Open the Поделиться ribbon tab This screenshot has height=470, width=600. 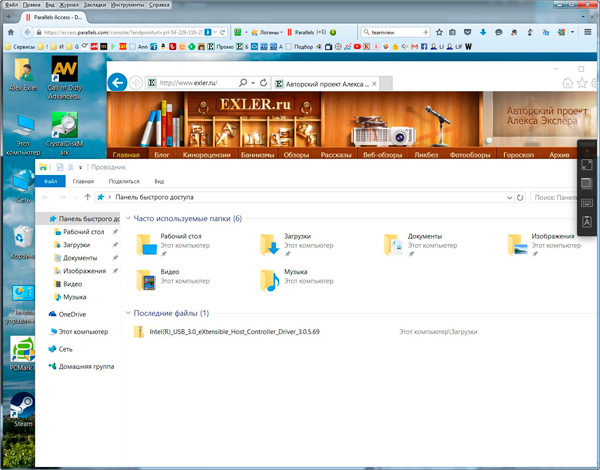click(x=123, y=181)
